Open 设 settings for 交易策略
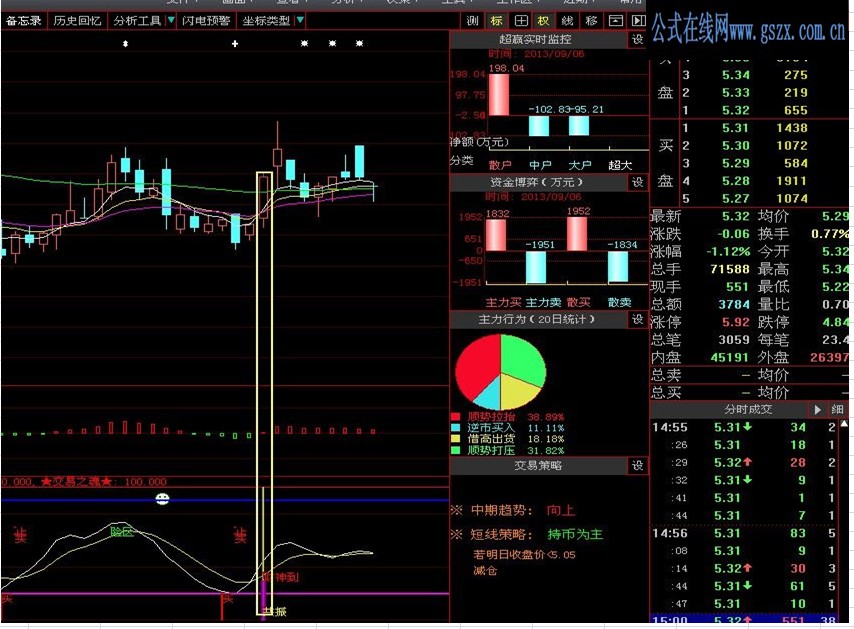Image resolution: width=854 pixels, height=629 pixels. tap(638, 466)
